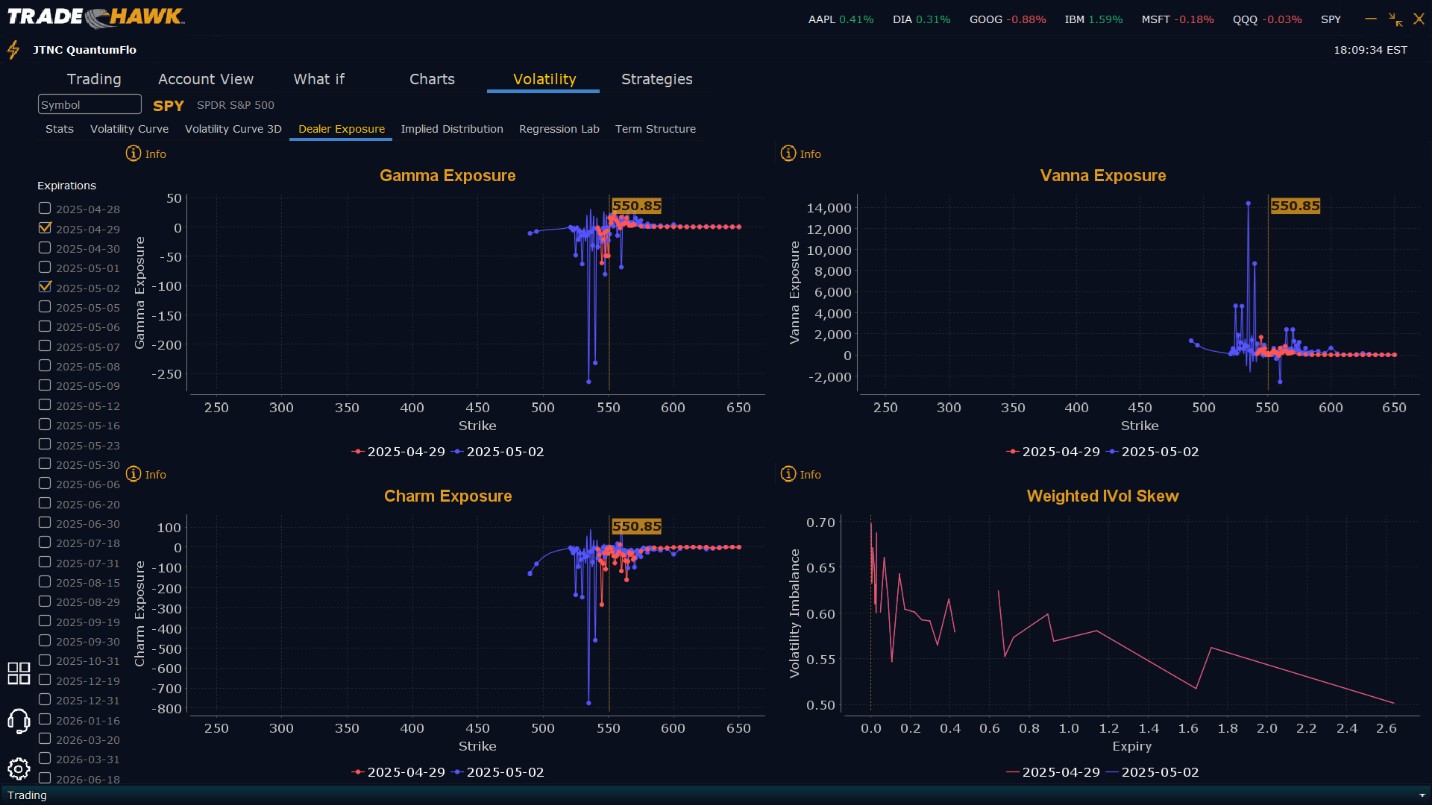Screen dimensions: 1432x805
Task: Select the DIA ticker quote
Action: click(x=919, y=19)
